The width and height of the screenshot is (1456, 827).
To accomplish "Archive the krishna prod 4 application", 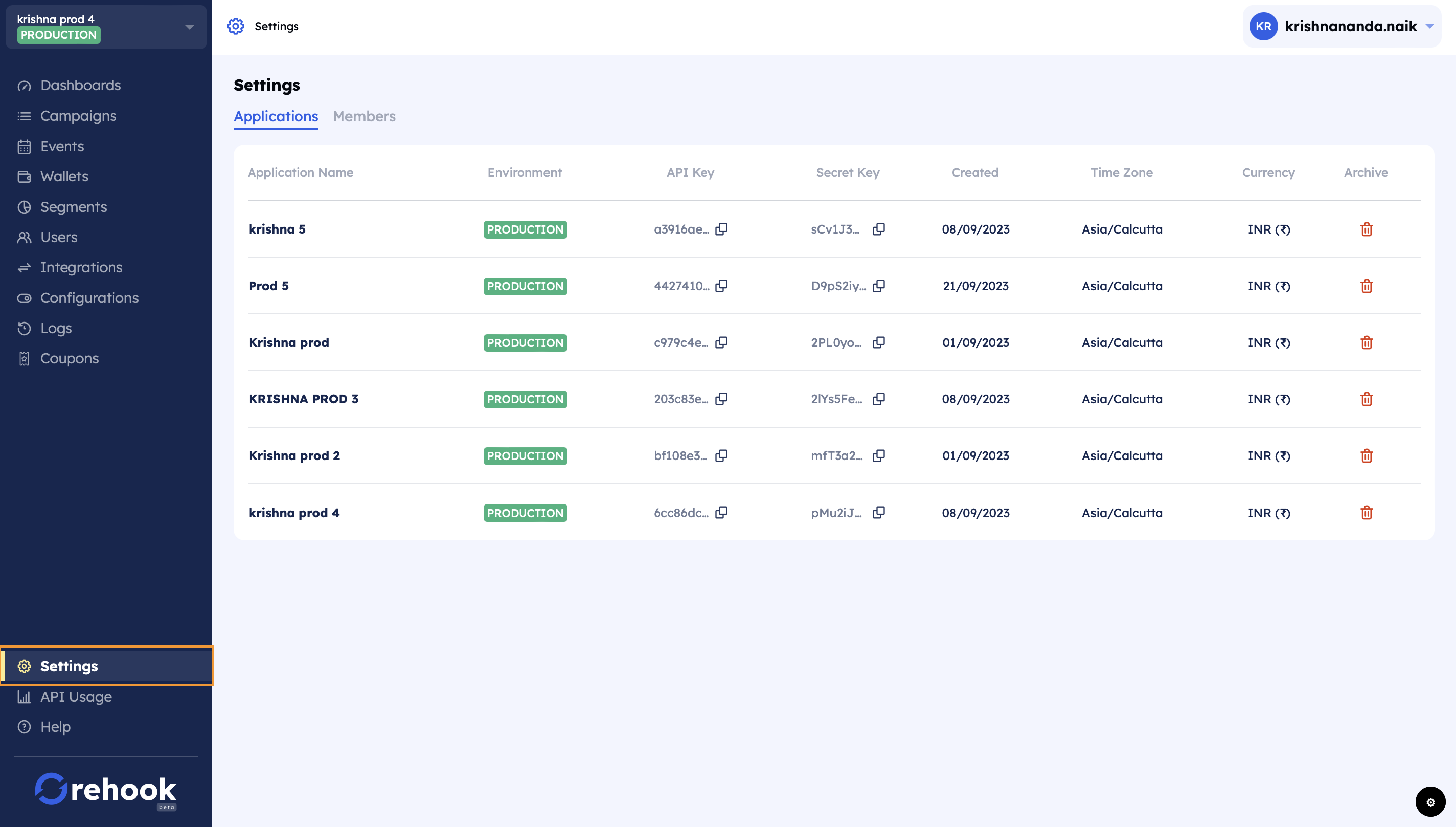I will (1367, 513).
